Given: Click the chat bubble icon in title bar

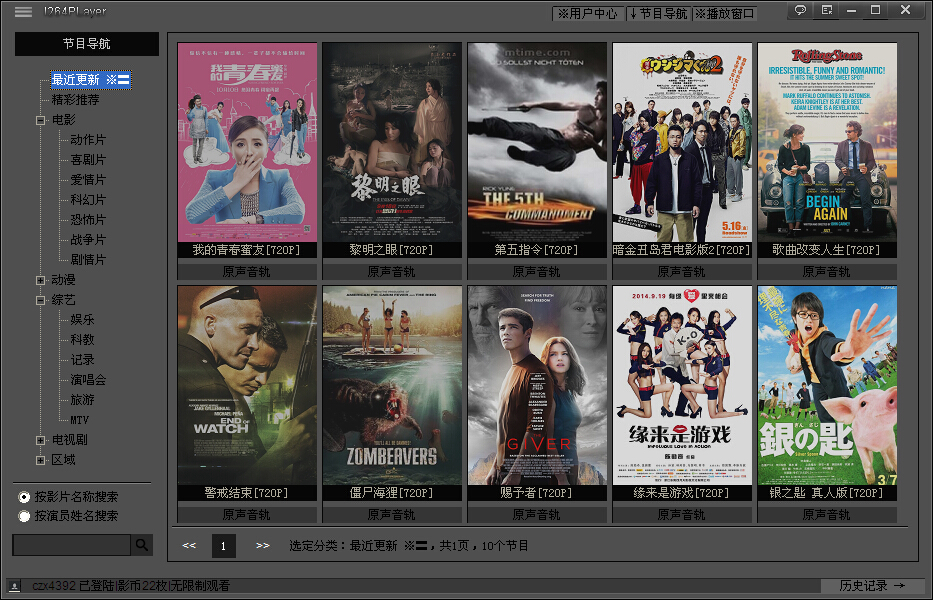Looking at the screenshot, I should (x=801, y=10).
